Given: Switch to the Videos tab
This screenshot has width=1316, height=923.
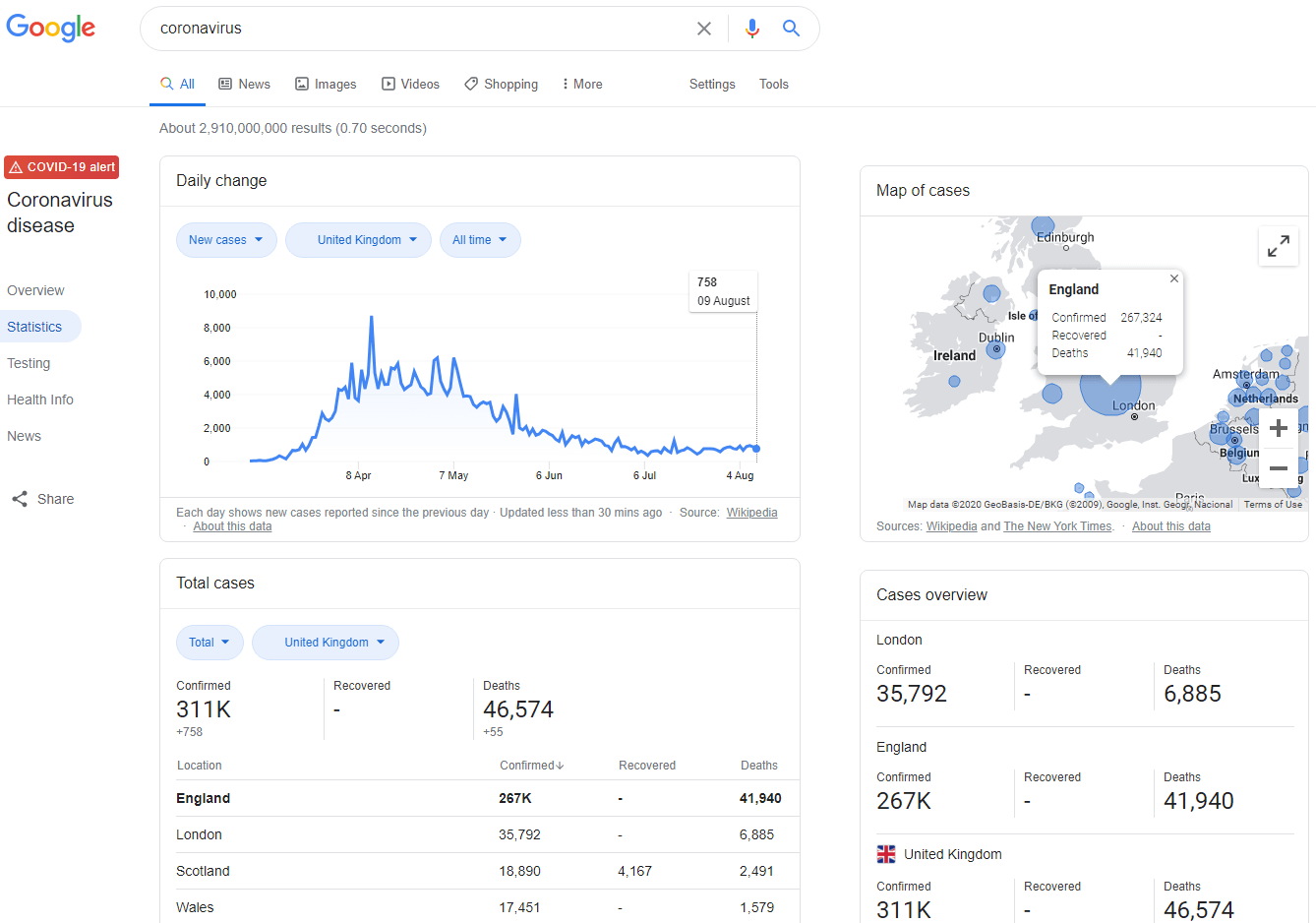Looking at the screenshot, I should pyautogui.click(x=410, y=85).
